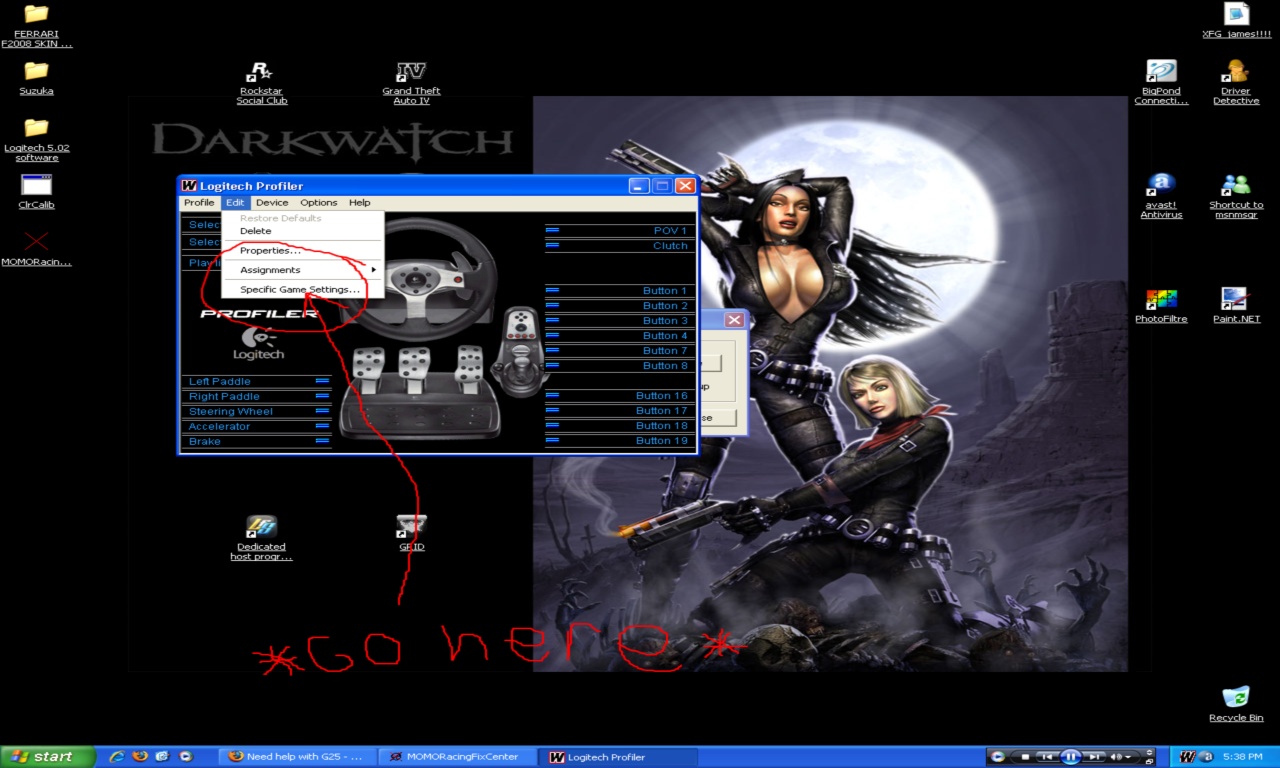This screenshot has height=768, width=1280.
Task: Stop playback in the media player toolbar
Action: point(1025,757)
